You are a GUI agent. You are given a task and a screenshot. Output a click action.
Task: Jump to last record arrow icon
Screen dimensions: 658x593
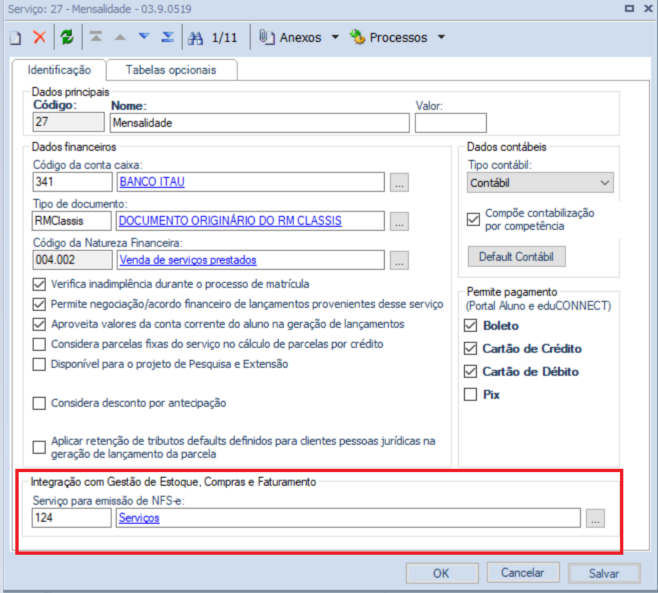(x=168, y=37)
